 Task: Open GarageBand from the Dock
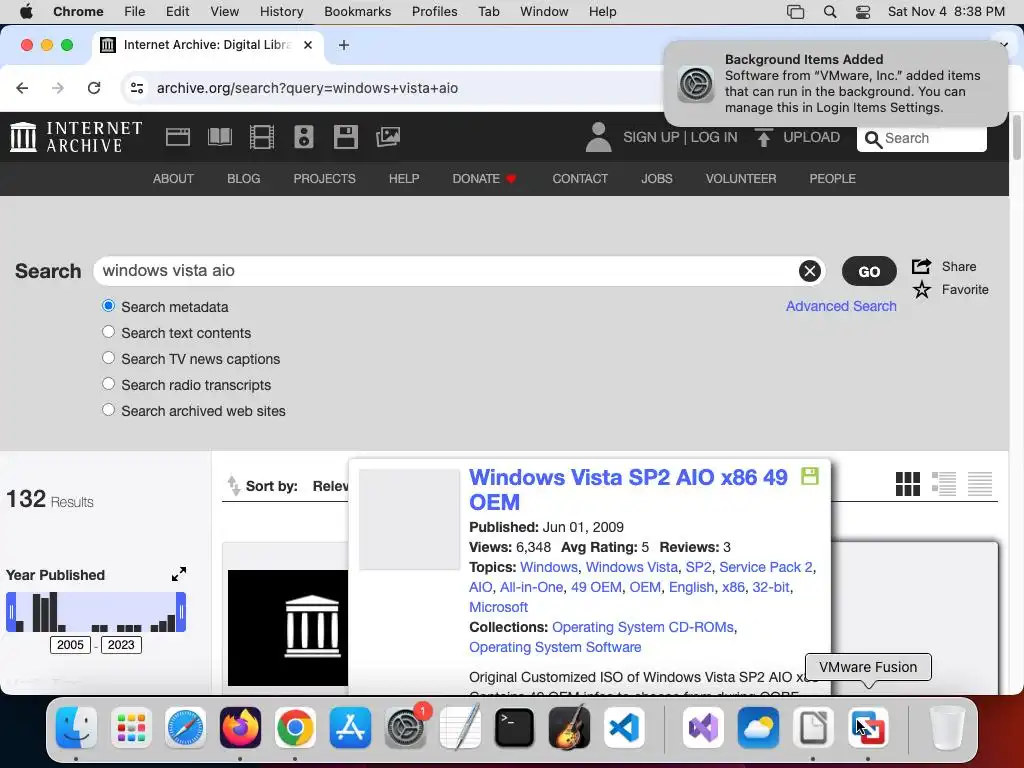pyautogui.click(x=569, y=728)
